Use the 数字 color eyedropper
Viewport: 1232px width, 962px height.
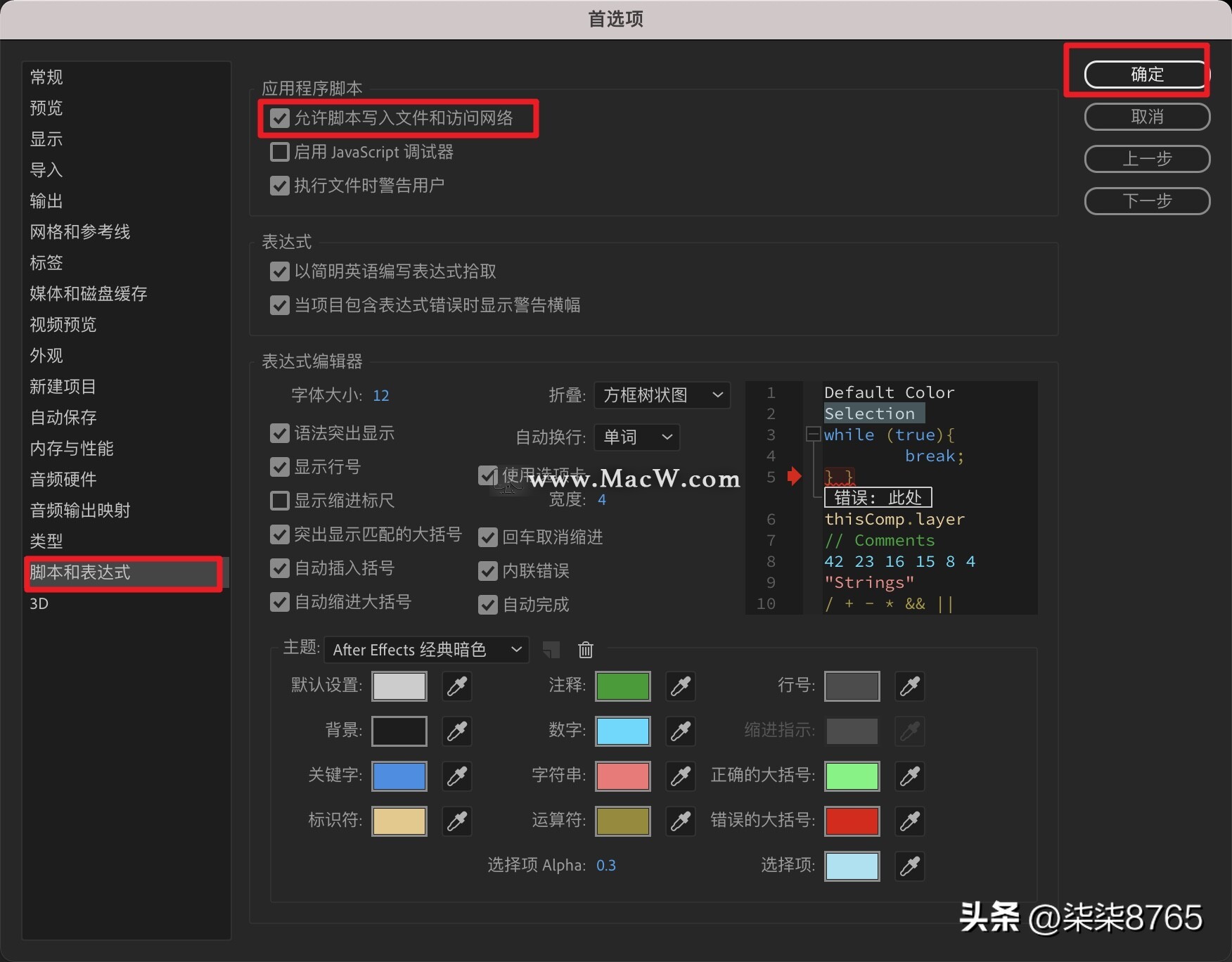point(679,731)
